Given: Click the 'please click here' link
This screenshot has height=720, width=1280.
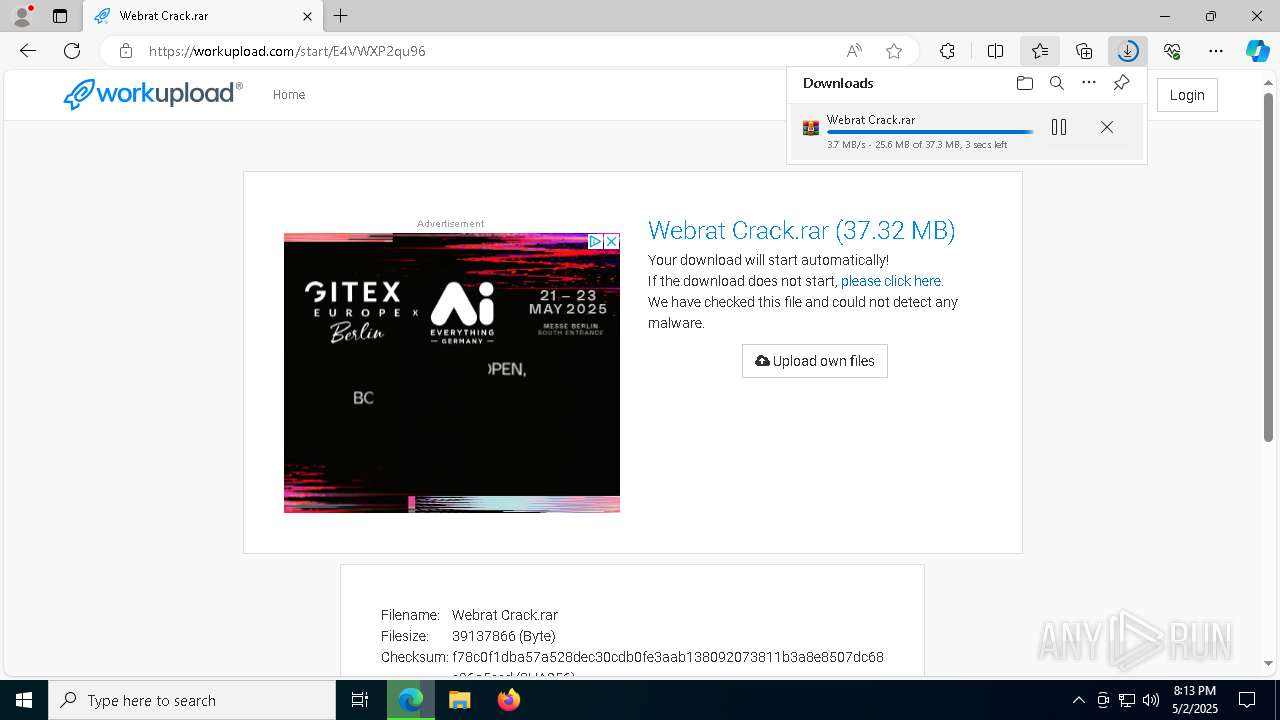Looking at the screenshot, I should pos(891,281).
